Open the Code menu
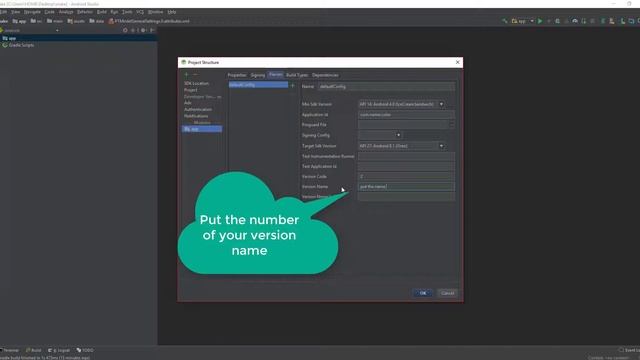The width and height of the screenshot is (640, 360). point(49,12)
